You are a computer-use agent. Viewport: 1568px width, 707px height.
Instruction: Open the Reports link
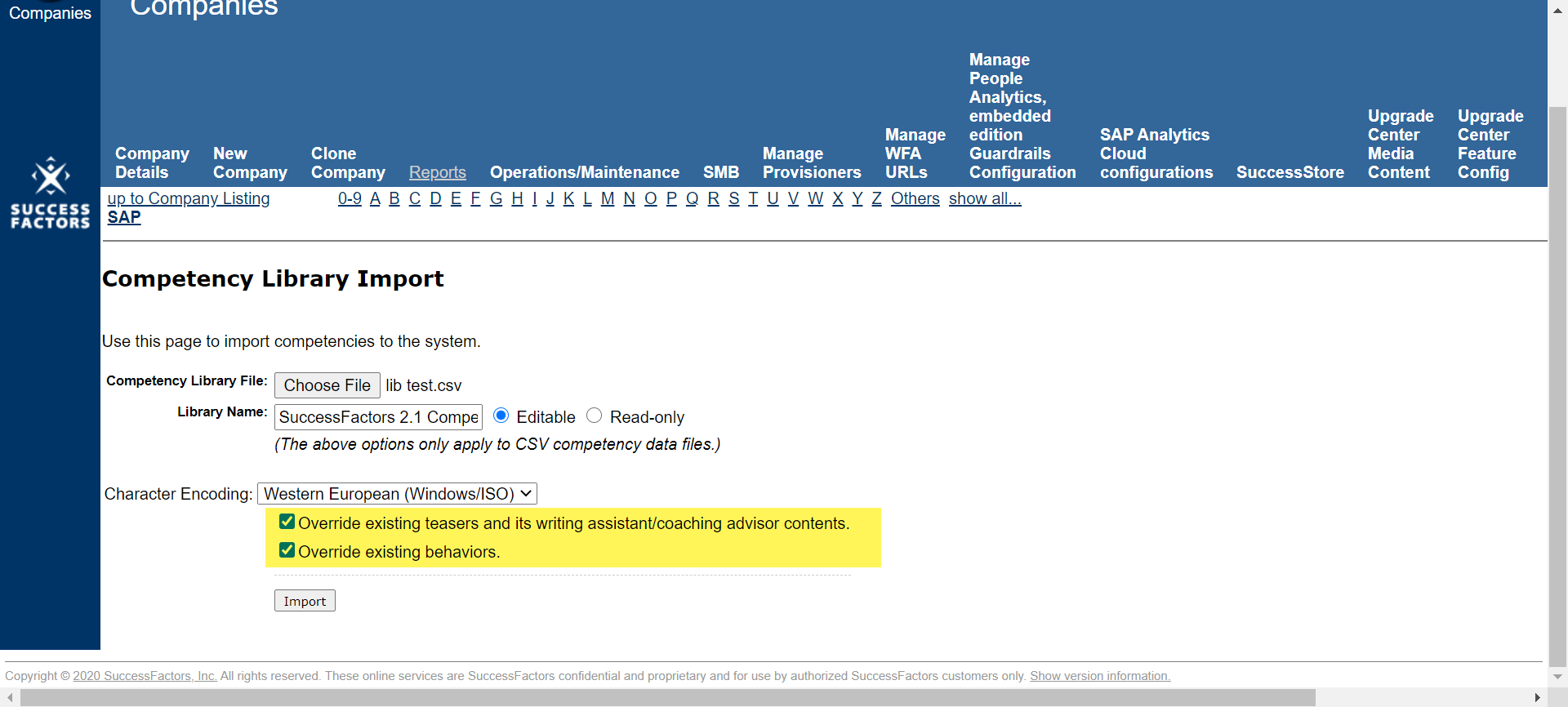coord(438,172)
